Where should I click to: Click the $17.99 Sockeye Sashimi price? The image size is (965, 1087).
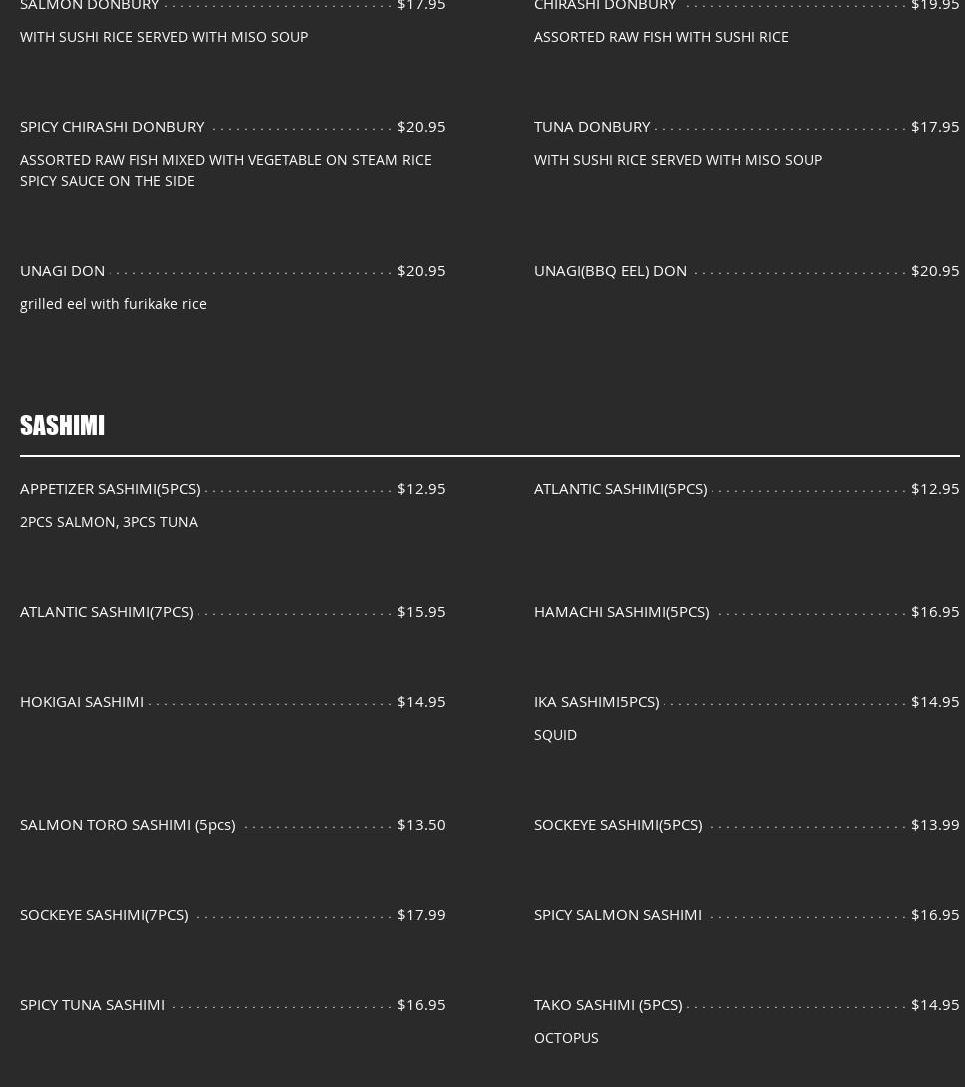tap(421, 915)
